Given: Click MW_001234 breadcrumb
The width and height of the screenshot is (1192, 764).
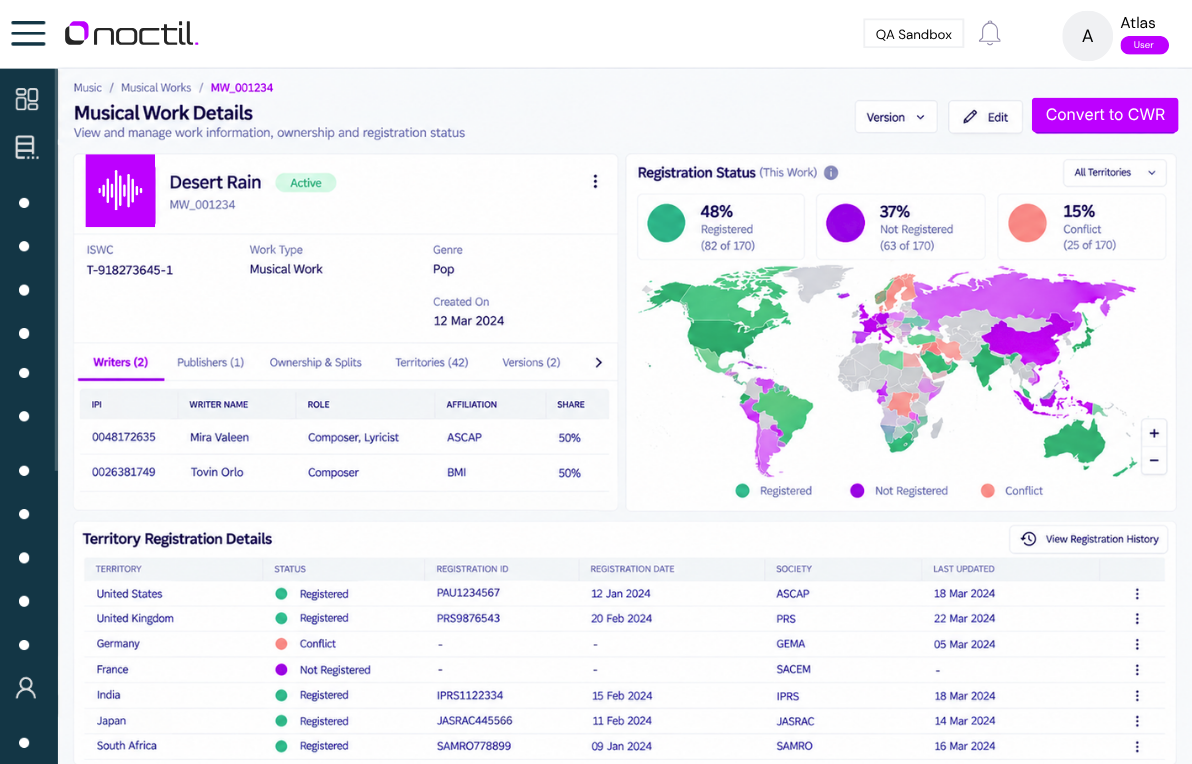Looking at the screenshot, I should pyautogui.click(x=242, y=87).
